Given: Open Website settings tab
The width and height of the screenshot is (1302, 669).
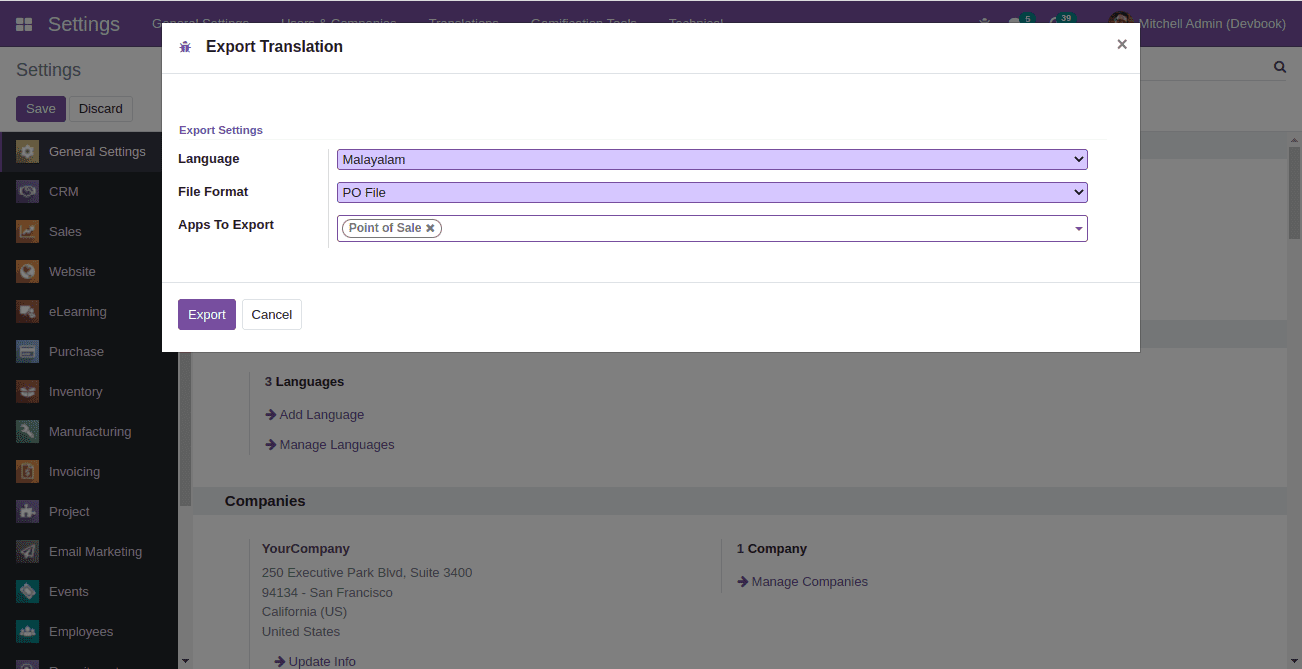Looking at the screenshot, I should (x=89, y=272).
